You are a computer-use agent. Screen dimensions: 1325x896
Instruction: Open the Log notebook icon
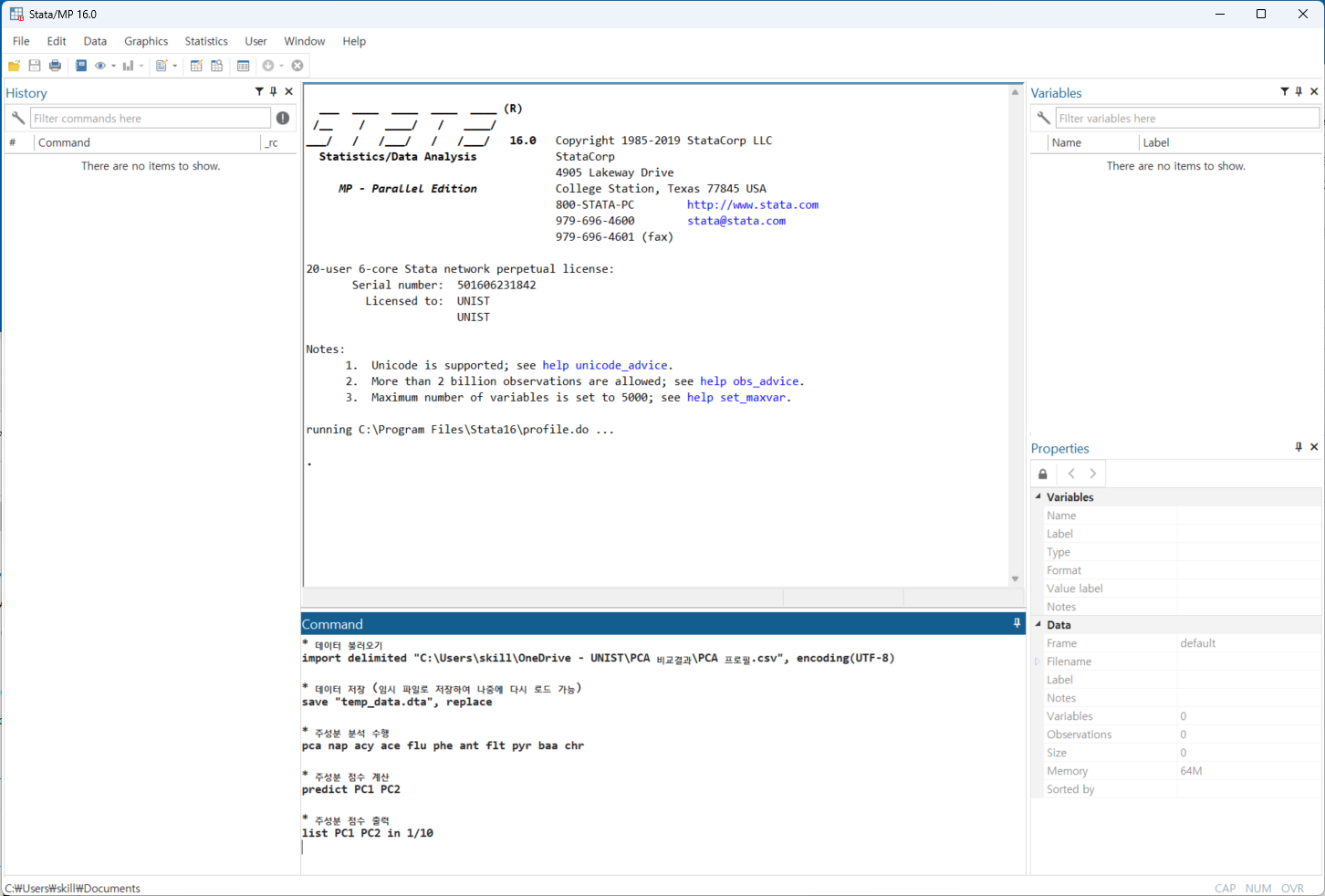tap(80, 66)
